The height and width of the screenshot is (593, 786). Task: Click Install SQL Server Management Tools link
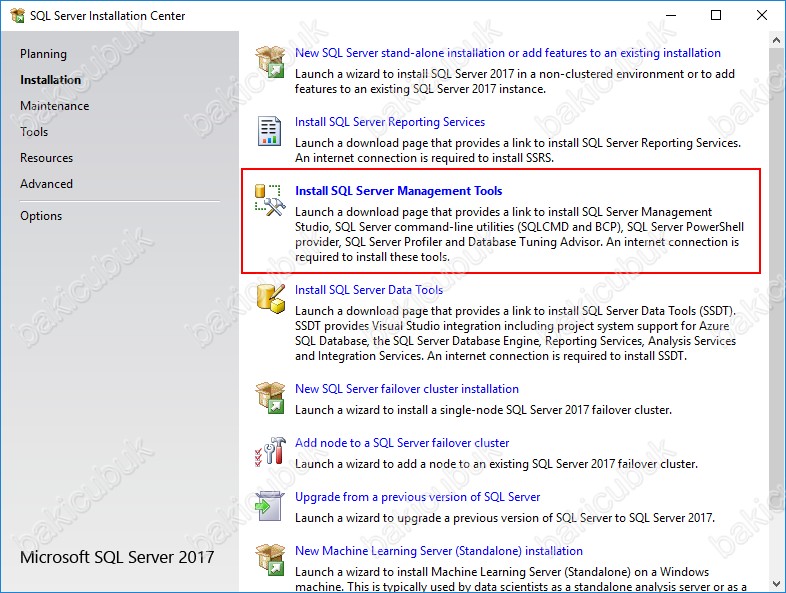pyautogui.click(x=399, y=191)
